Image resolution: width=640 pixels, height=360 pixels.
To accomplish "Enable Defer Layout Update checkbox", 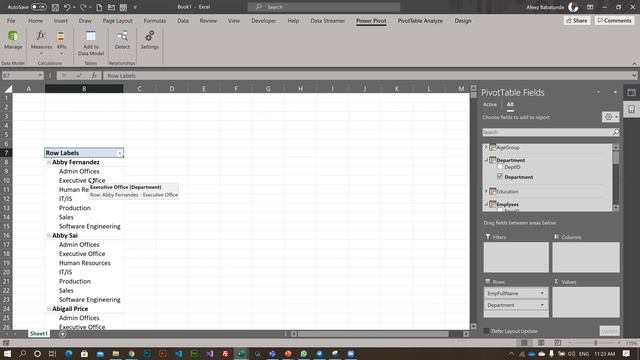I will (486, 331).
